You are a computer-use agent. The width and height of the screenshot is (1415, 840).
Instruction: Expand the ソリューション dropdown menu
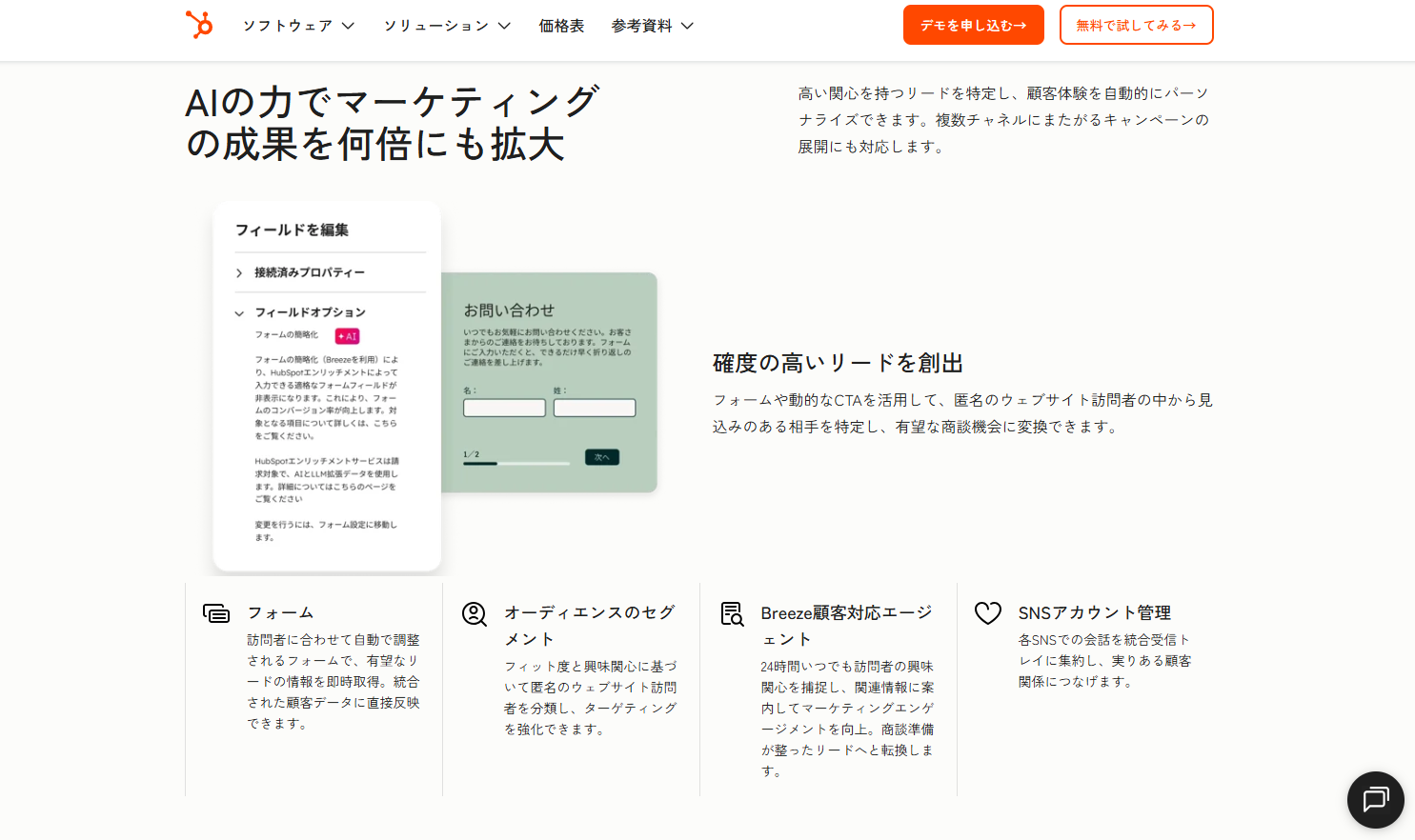coord(447,26)
